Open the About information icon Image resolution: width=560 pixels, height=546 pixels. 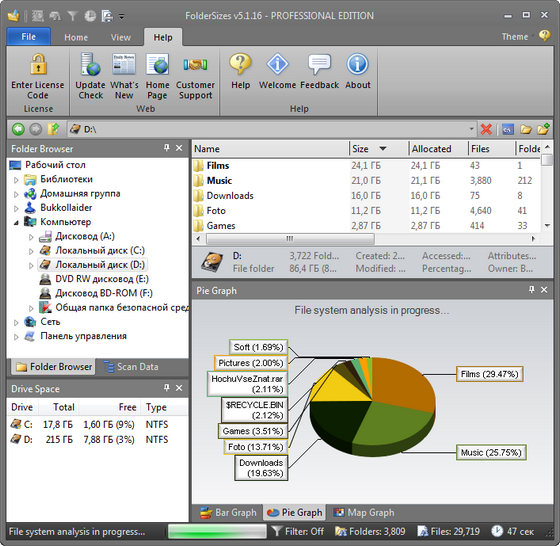point(357,64)
